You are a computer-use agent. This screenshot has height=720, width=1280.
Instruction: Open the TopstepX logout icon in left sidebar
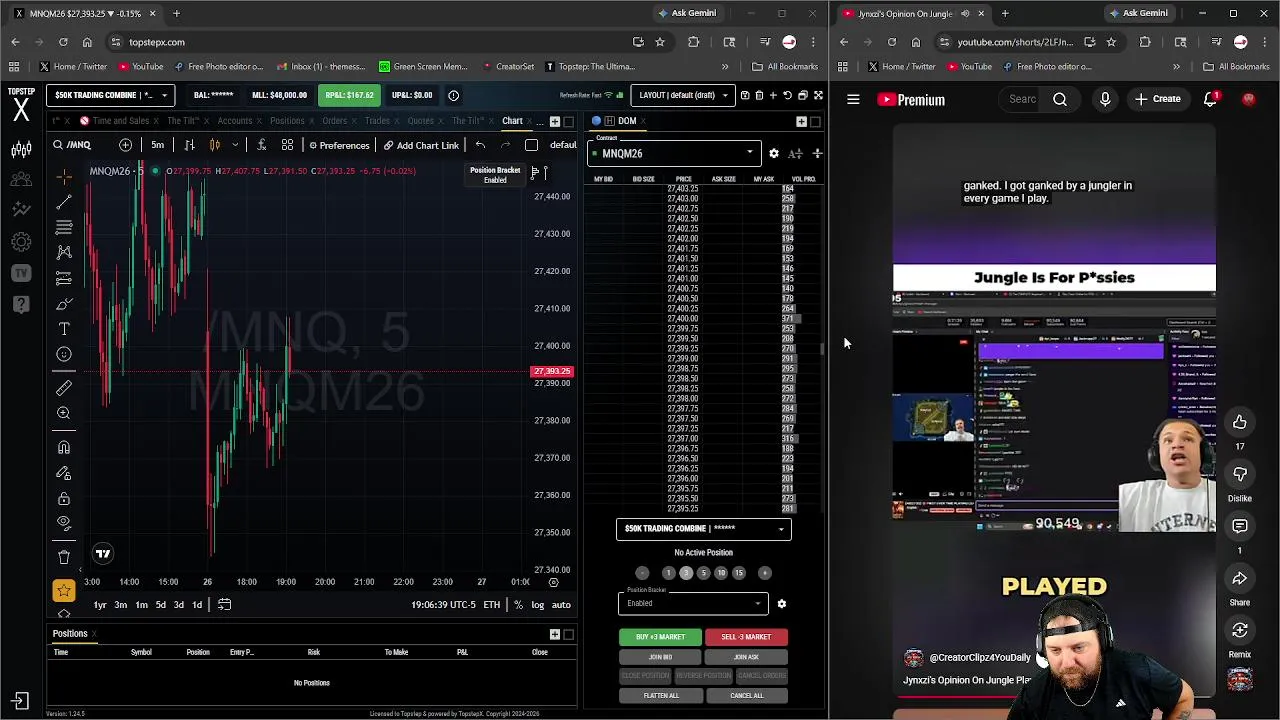[21, 702]
